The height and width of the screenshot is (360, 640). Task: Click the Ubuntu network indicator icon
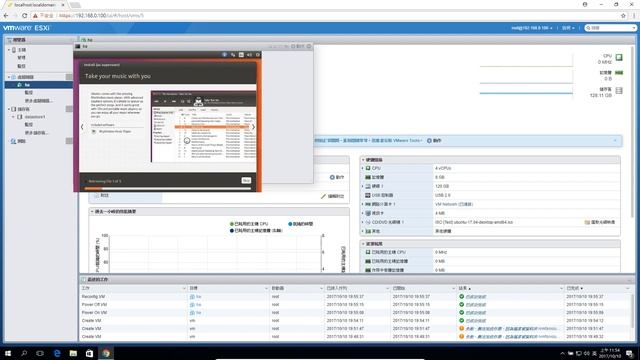coord(233,55)
